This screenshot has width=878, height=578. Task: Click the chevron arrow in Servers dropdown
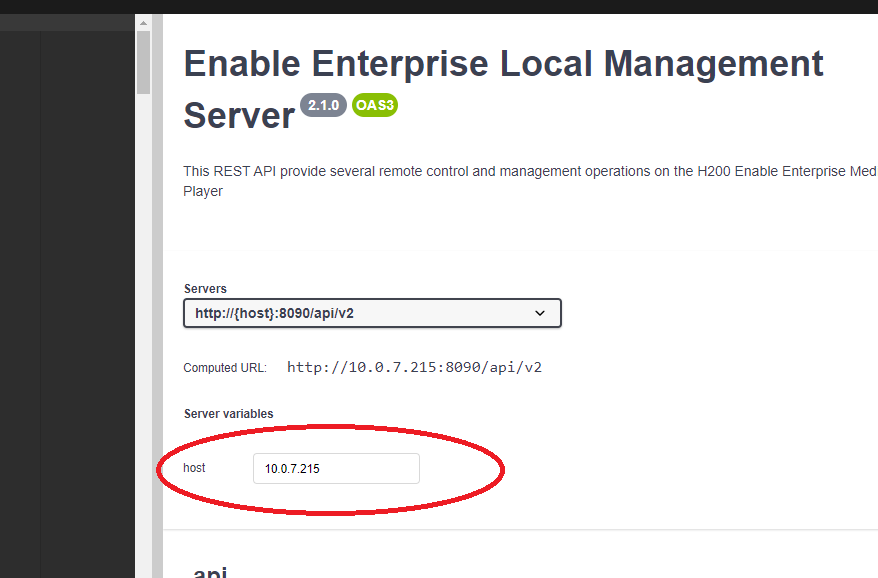click(540, 313)
